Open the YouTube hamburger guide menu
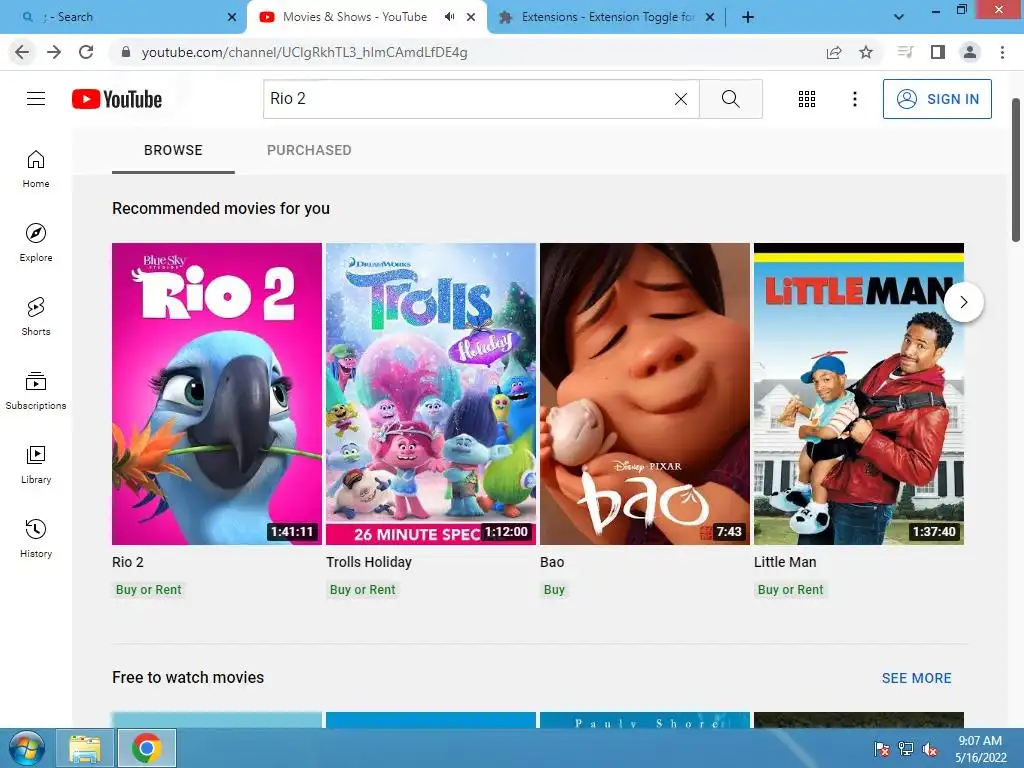This screenshot has height=768, width=1024. coord(36,99)
